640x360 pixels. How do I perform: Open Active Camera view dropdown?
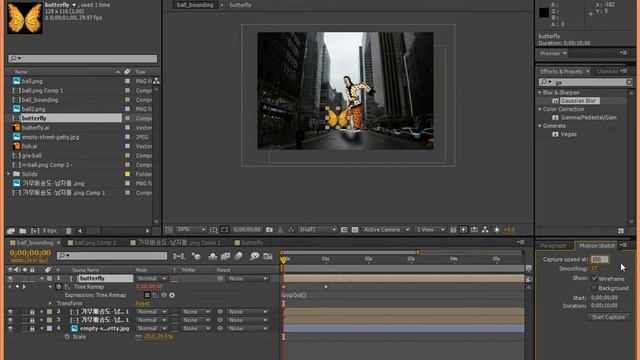point(386,230)
